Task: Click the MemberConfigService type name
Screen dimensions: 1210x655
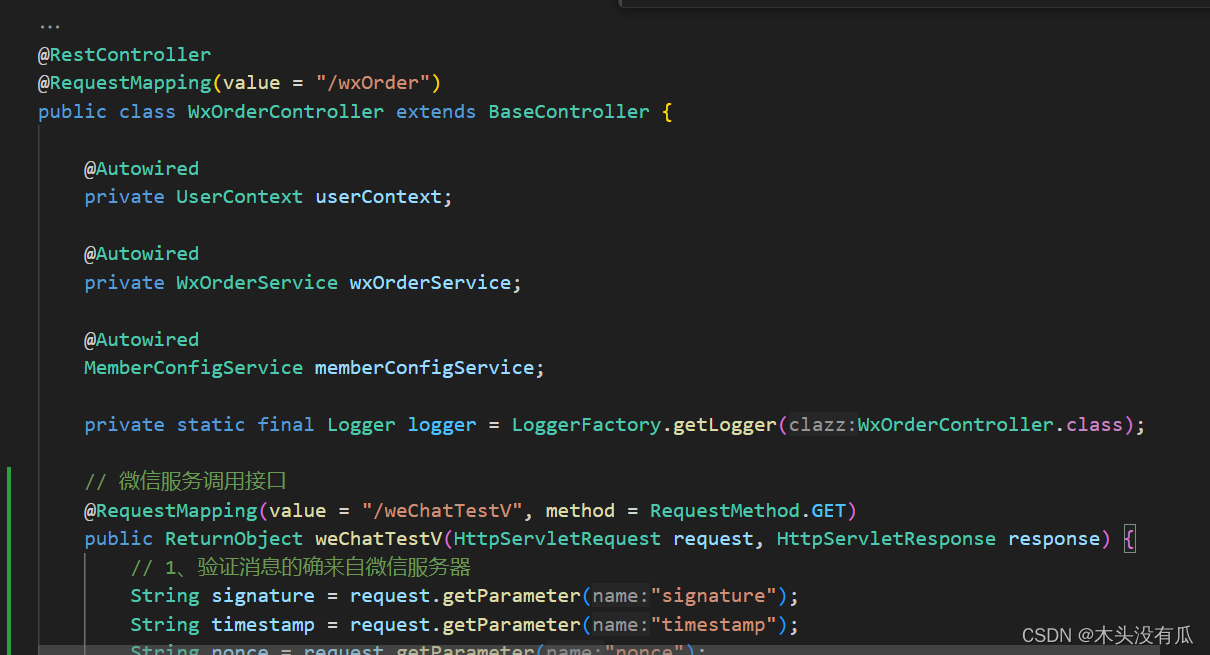Action: coord(193,367)
